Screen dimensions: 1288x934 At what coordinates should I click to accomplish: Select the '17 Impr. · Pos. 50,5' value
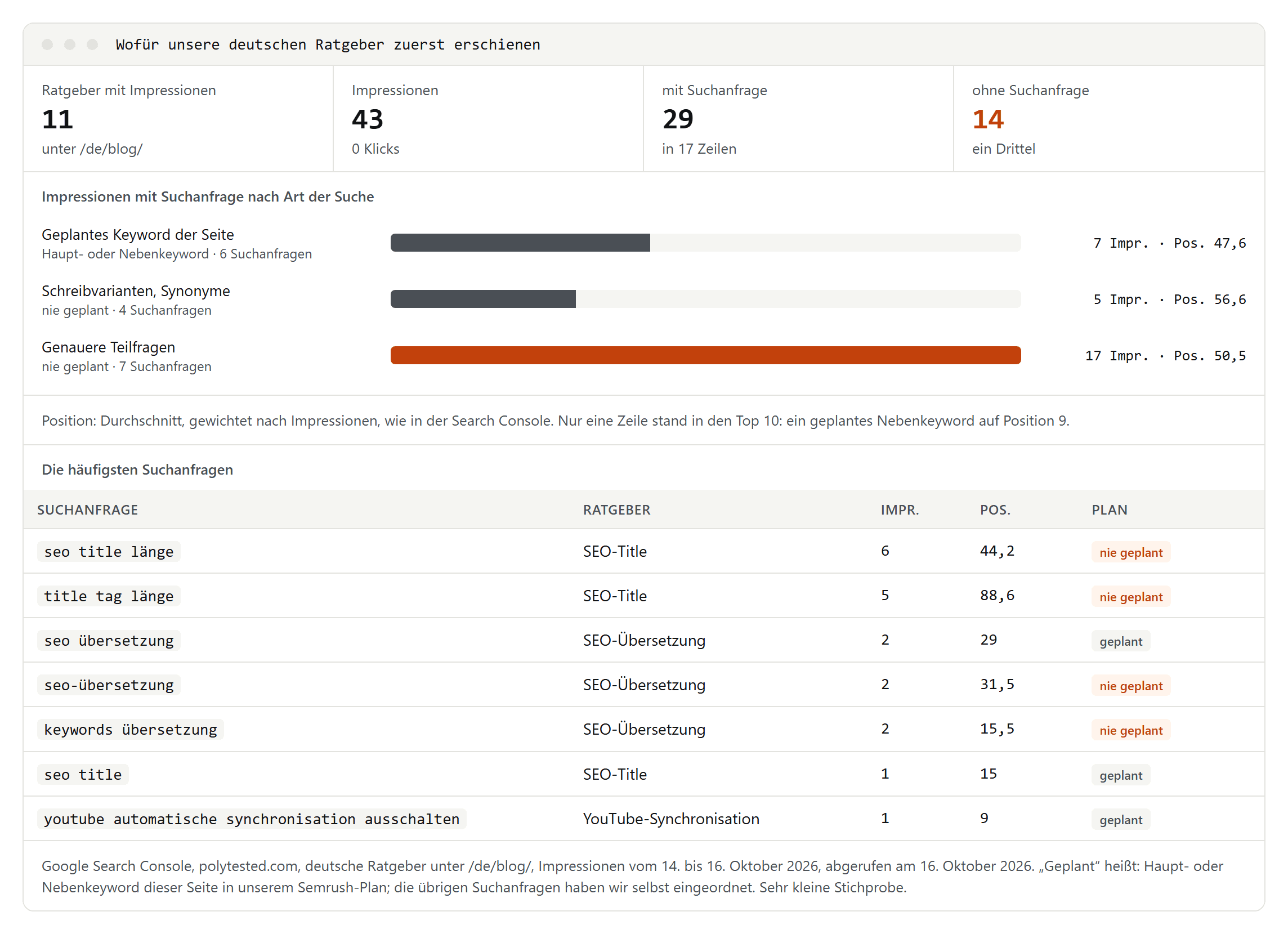point(1165,356)
